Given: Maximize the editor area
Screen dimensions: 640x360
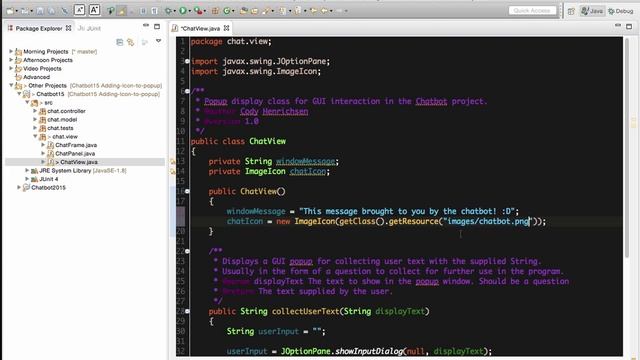Looking at the screenshot, I should (629, 27).
